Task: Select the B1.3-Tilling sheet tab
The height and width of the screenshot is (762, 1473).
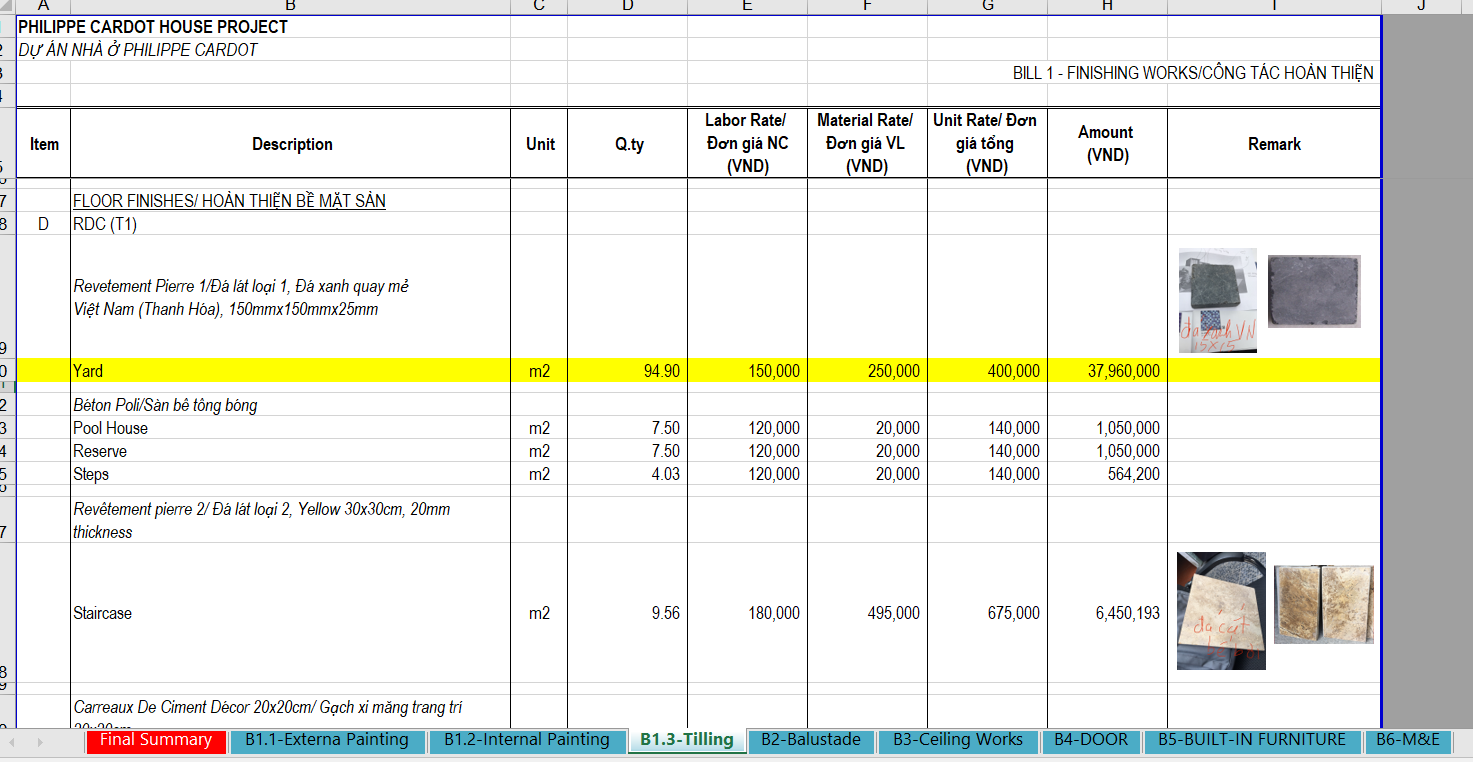Action: tap(687, 740)
